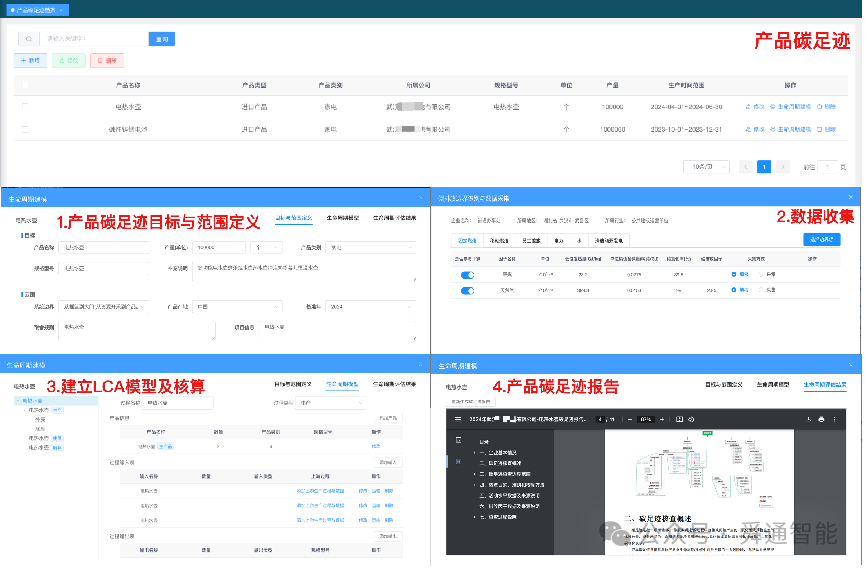Click the edit icon link in the second product row
This screenshot has height=568, width=865.
(755, 129)
